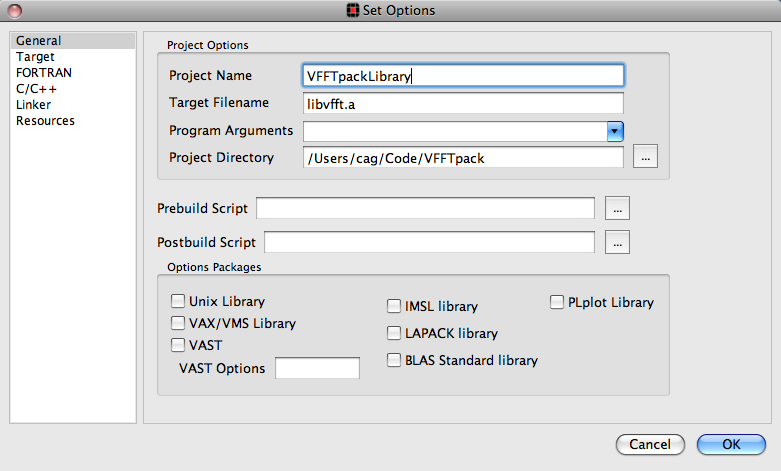Image resolution: width=781 pixels, height=471 pixels.
Task: Toggle the VAX/VMS Library checkbox
Action: coord(178,323)
